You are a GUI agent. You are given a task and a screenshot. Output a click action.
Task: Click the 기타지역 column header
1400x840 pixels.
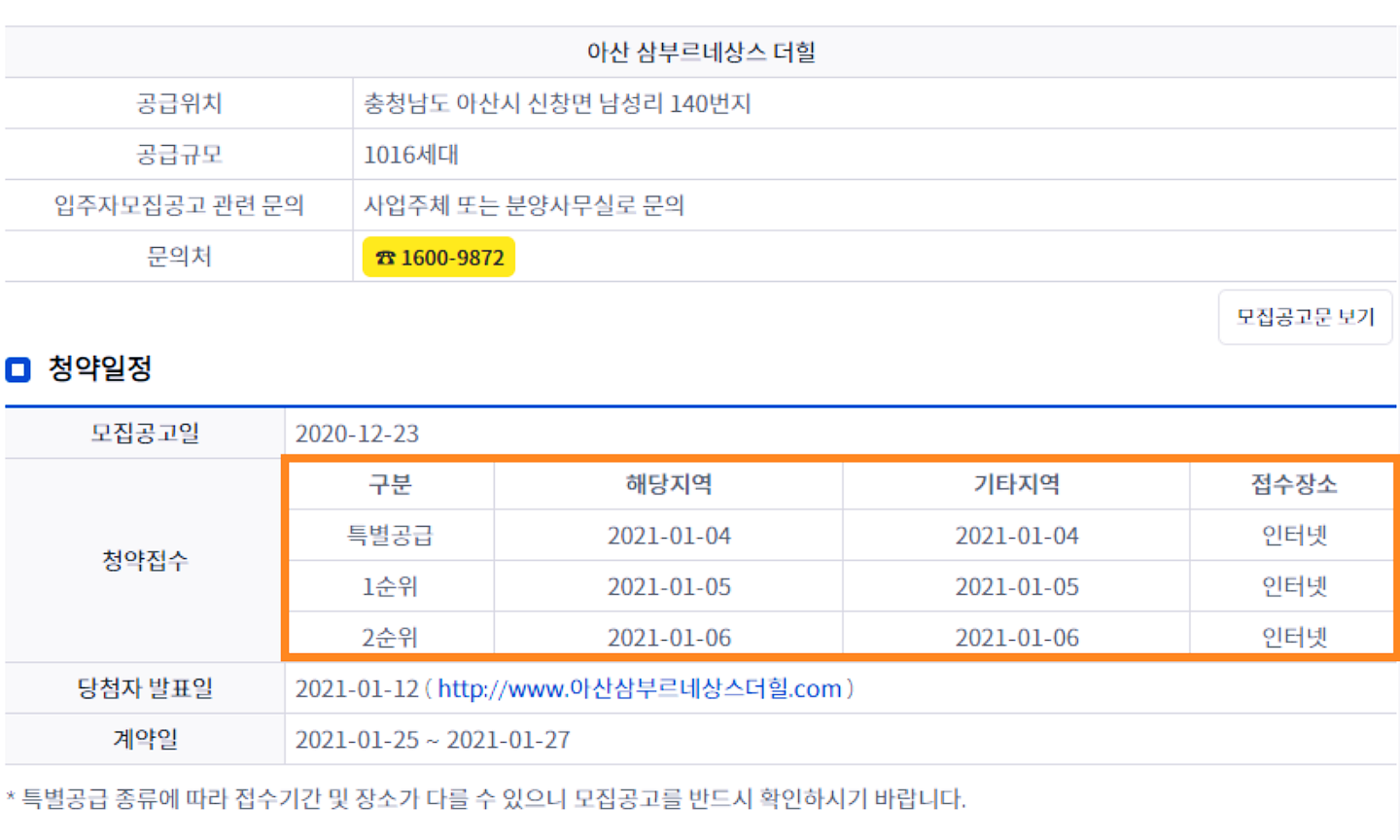click(x=1017, y=484)
